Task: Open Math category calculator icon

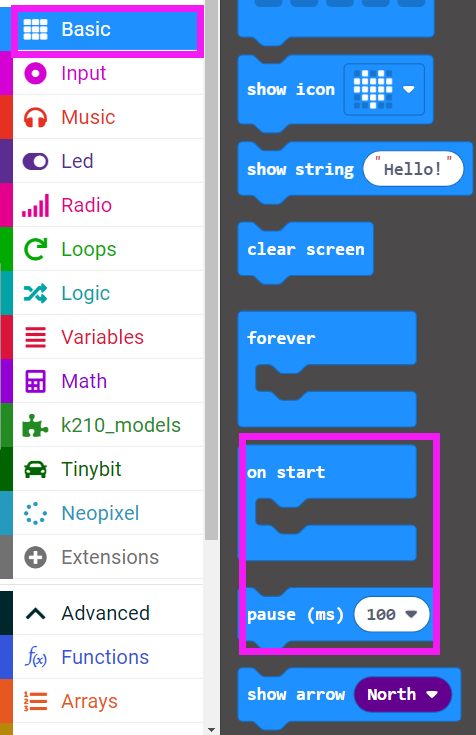Action: [x=35, y=382]
